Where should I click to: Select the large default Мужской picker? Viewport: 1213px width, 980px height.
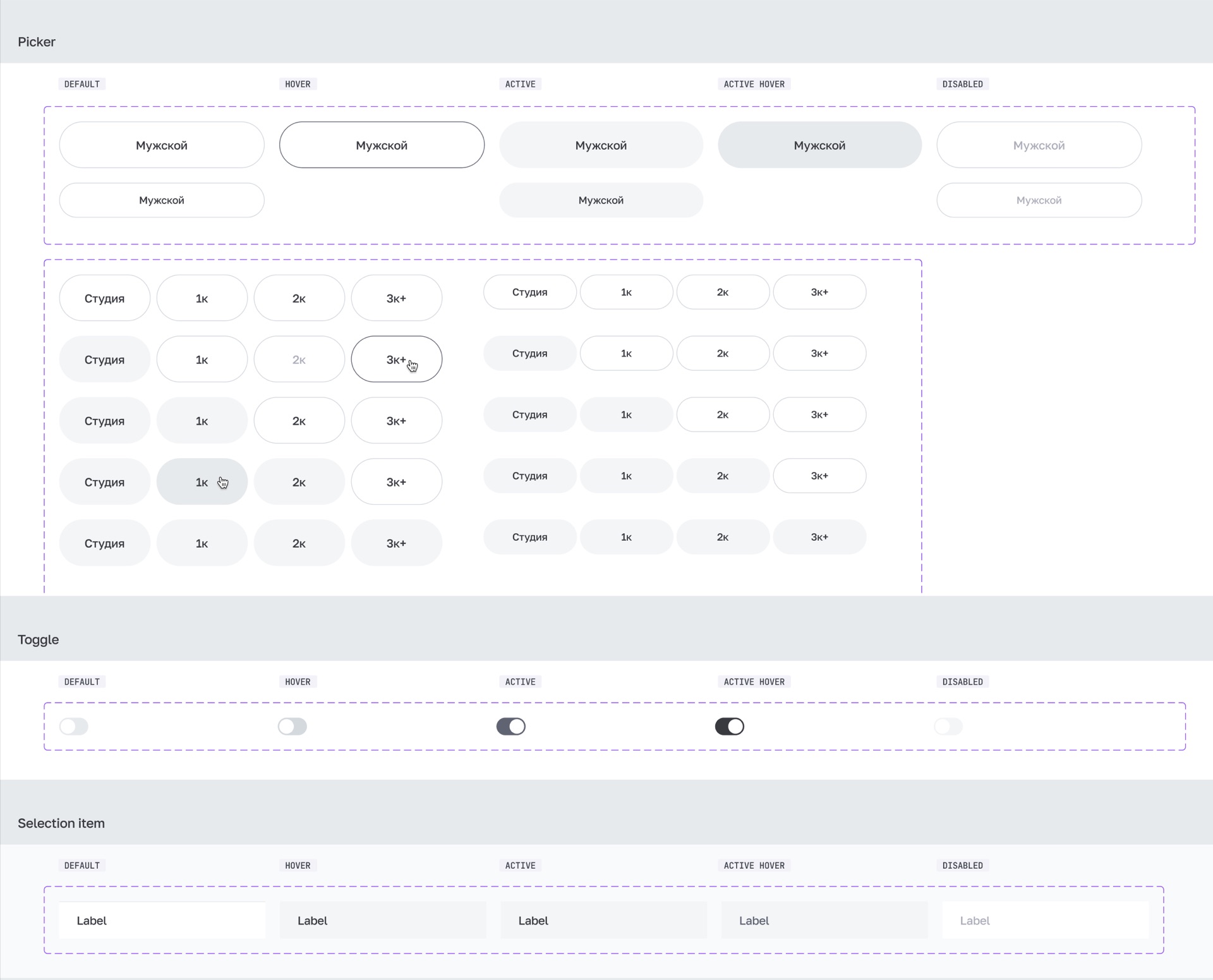pos(162,145)
